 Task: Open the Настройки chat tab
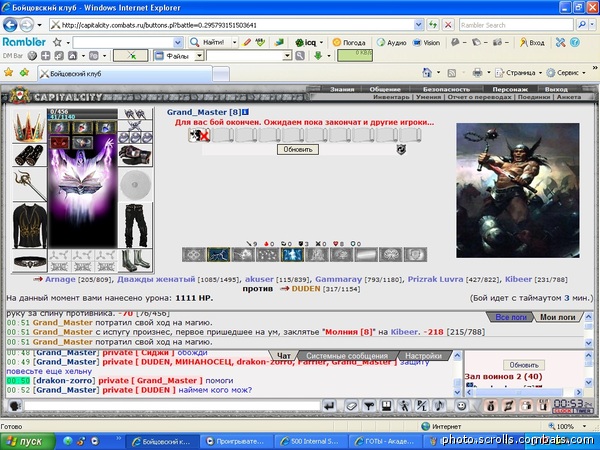(x=423, y=356)
